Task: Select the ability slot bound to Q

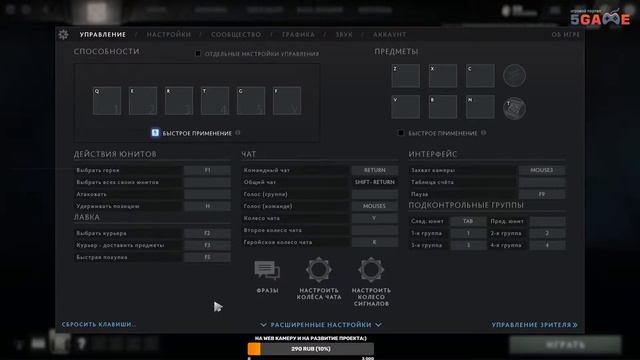Action: [107, 100]
